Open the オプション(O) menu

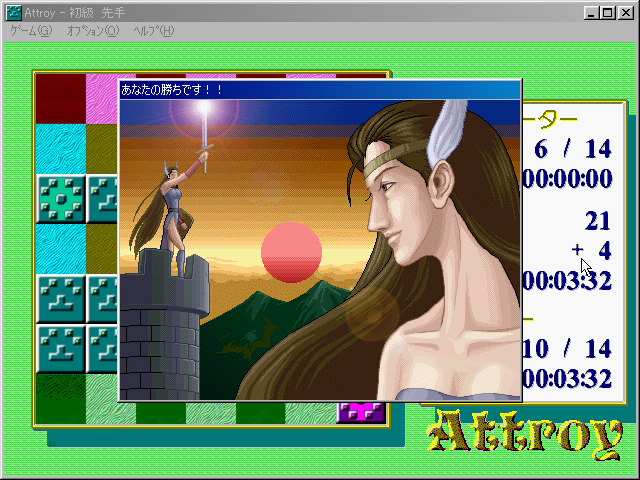pos(93,31)
